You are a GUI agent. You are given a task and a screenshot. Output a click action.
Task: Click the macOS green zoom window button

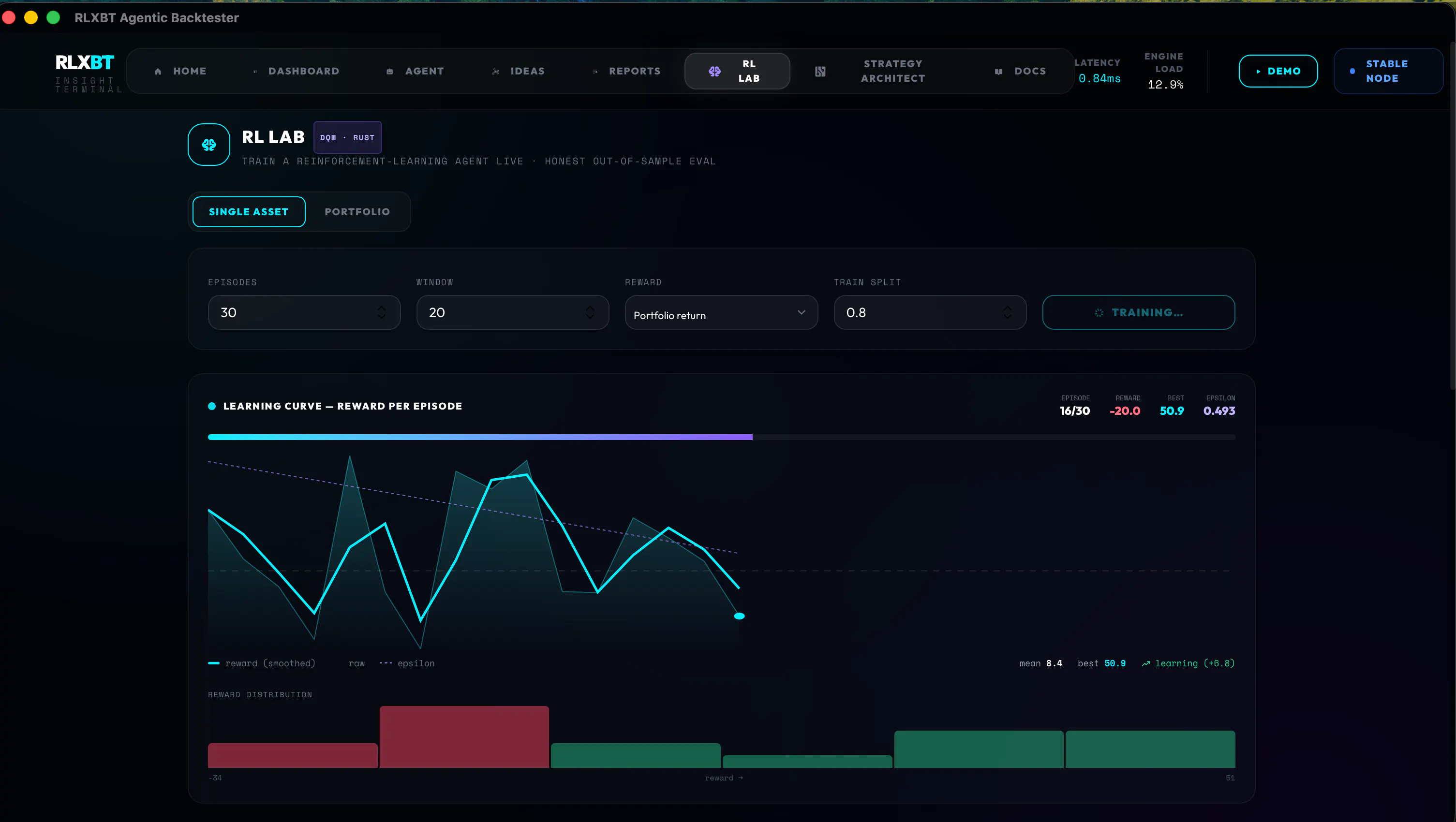point(53,17)
